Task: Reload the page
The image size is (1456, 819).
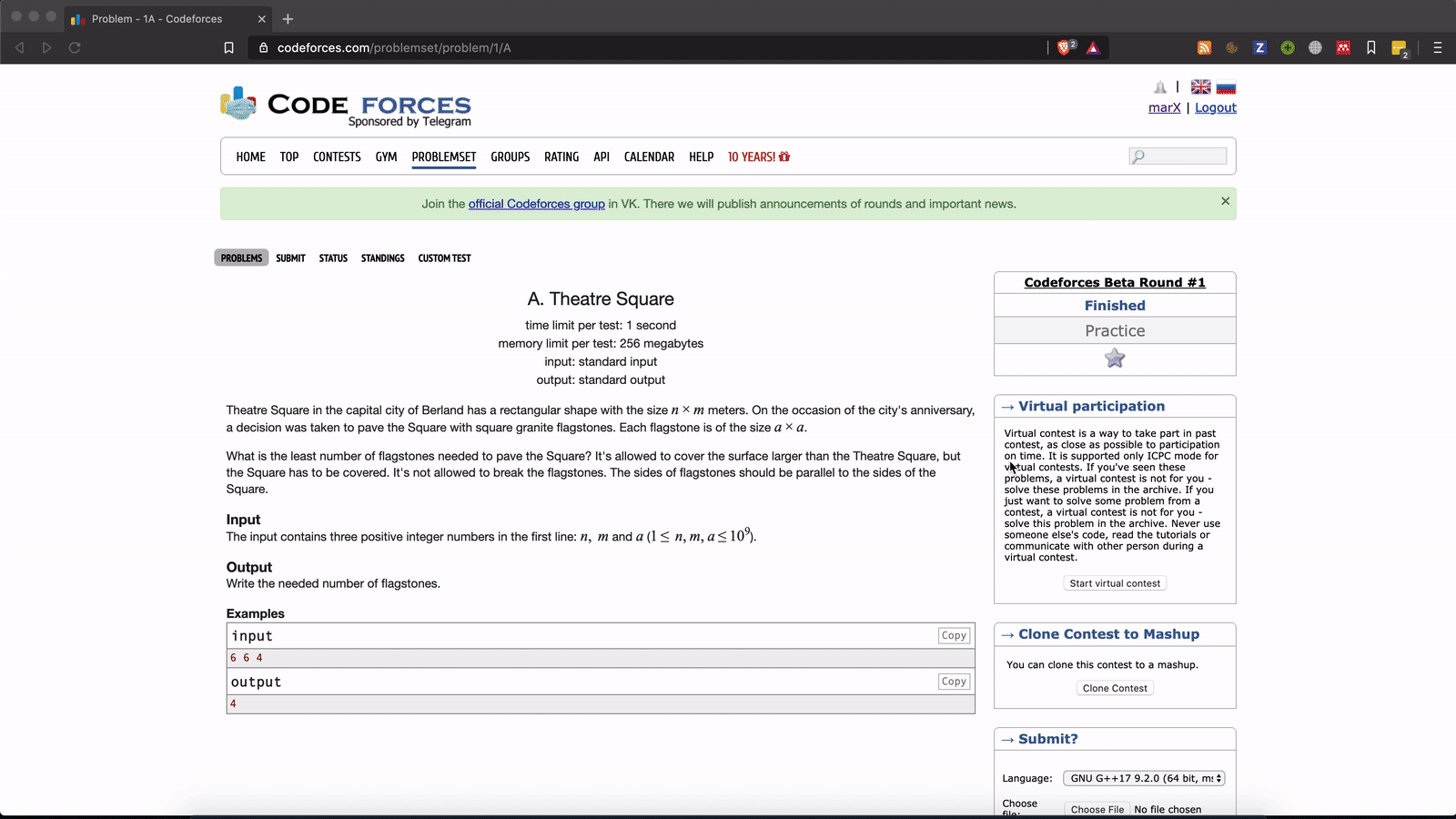Action: tap(76, 48)
